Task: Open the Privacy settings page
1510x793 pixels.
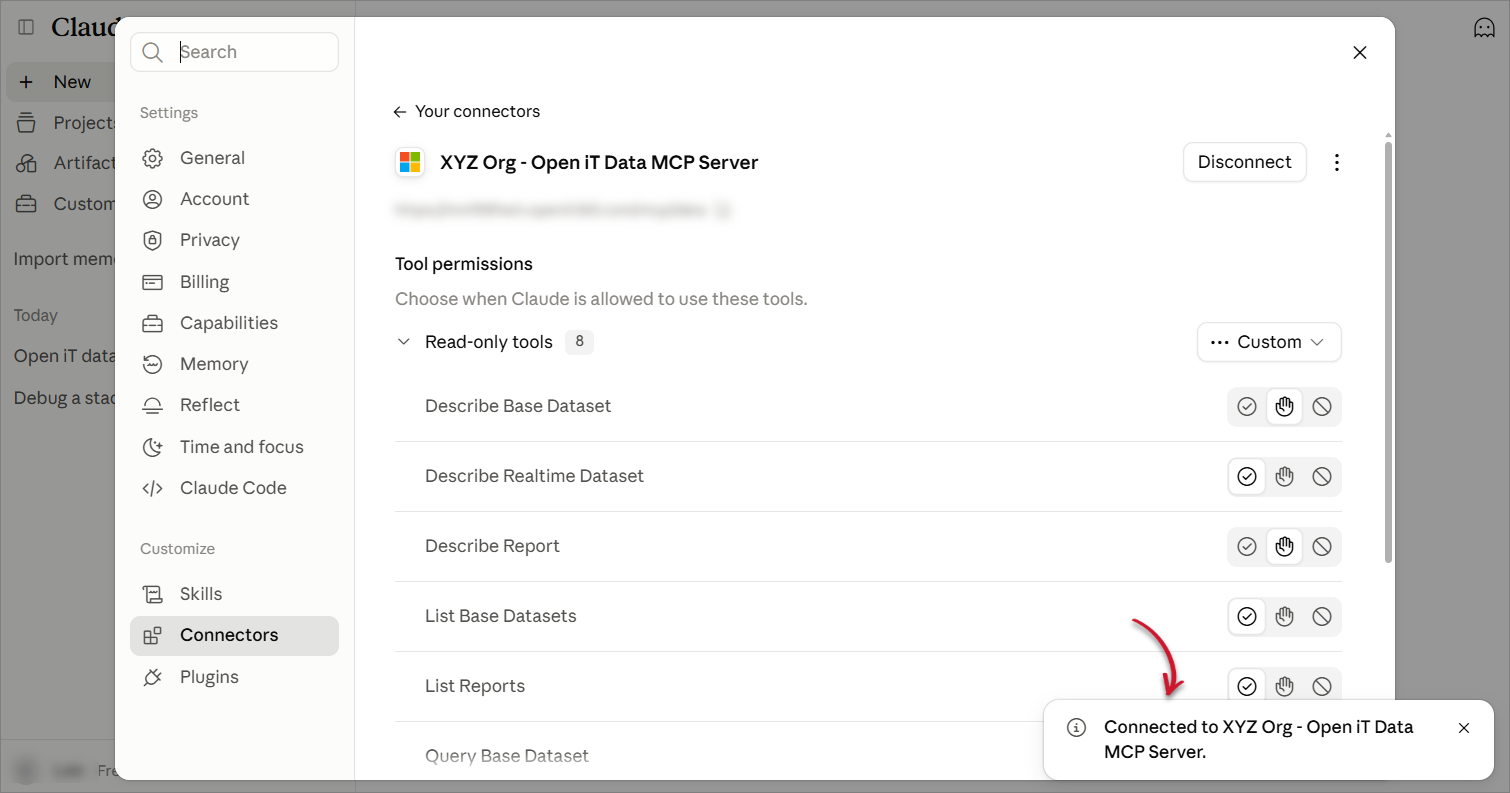Action: pyautogui.click(x=234, y=240)
